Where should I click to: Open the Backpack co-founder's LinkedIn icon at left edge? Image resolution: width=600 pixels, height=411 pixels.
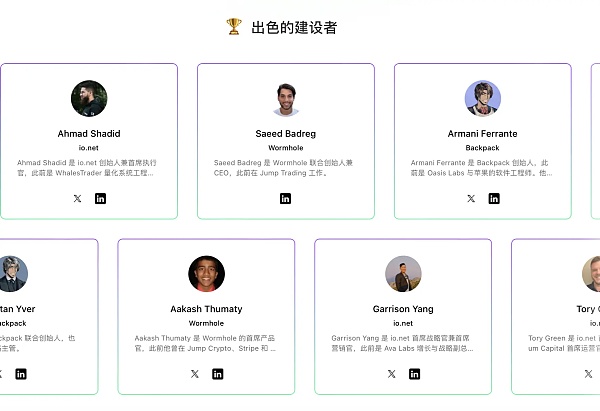pos(21,374)
